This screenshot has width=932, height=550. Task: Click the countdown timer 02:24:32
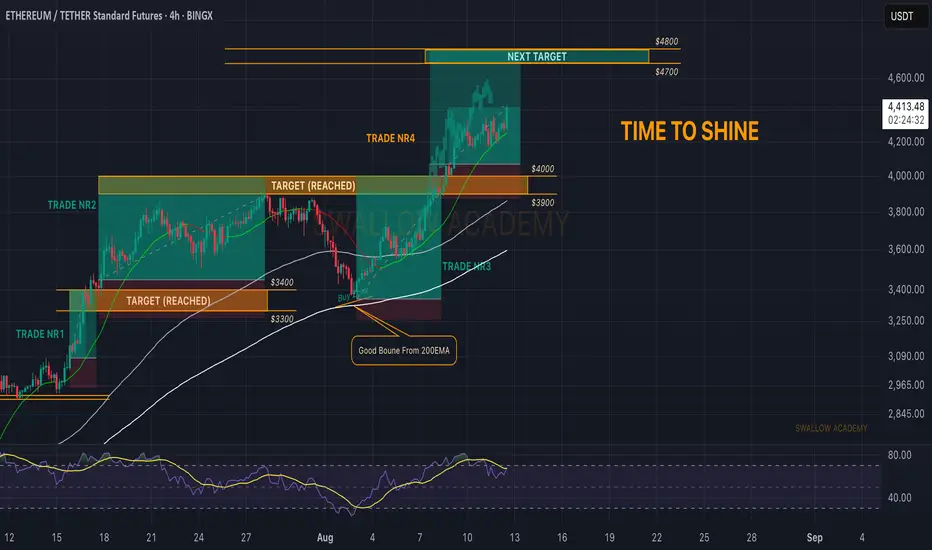click(906, 120)
